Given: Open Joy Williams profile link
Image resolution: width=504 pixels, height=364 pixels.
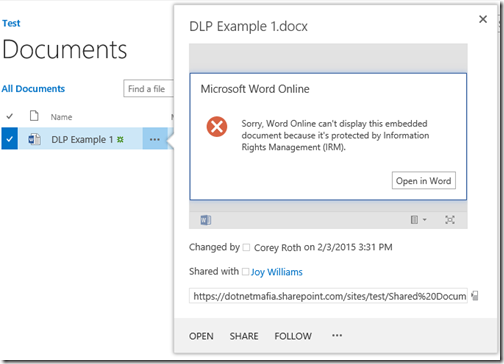Looking at the screenshot, I should 276,272.
